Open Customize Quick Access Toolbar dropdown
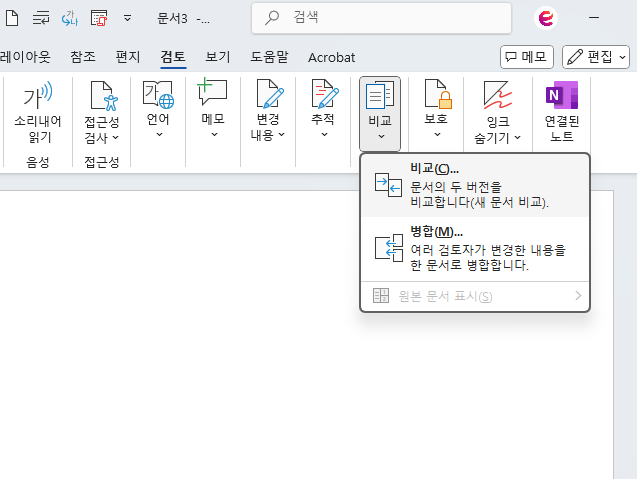The image size is (637, 479). click(127, 18)
